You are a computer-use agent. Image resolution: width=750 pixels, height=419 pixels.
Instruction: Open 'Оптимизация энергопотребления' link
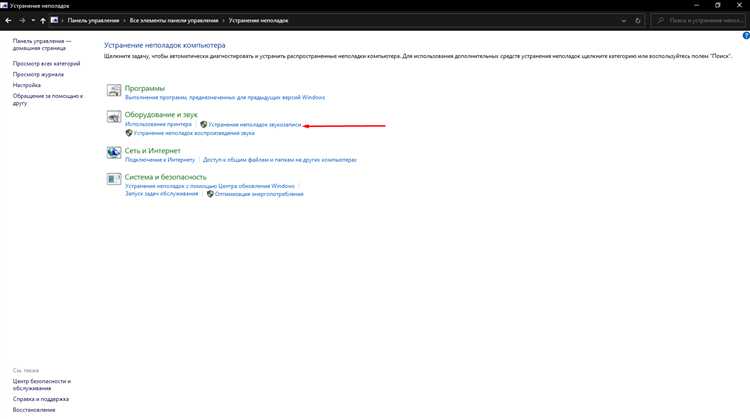(259, 194)
